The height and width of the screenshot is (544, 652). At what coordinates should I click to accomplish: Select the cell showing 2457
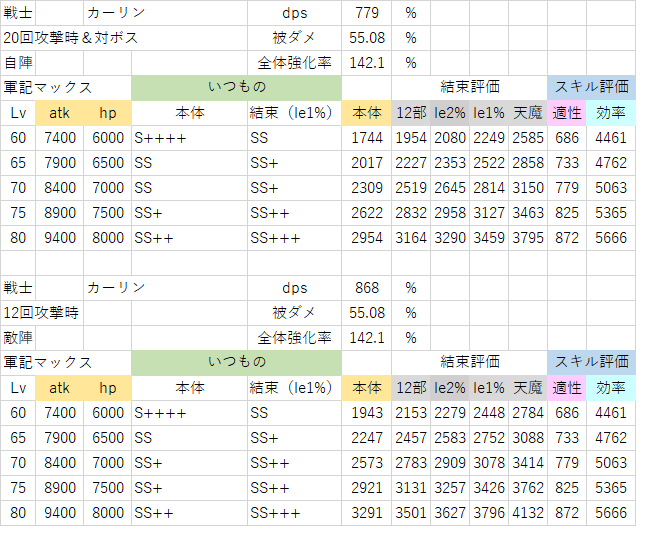tap(411, 438)
